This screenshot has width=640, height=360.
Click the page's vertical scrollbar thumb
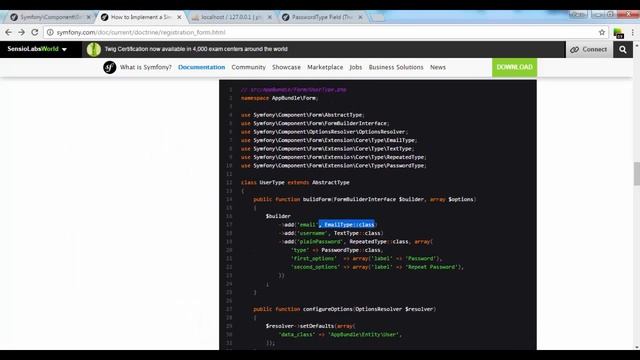point(636,173)
